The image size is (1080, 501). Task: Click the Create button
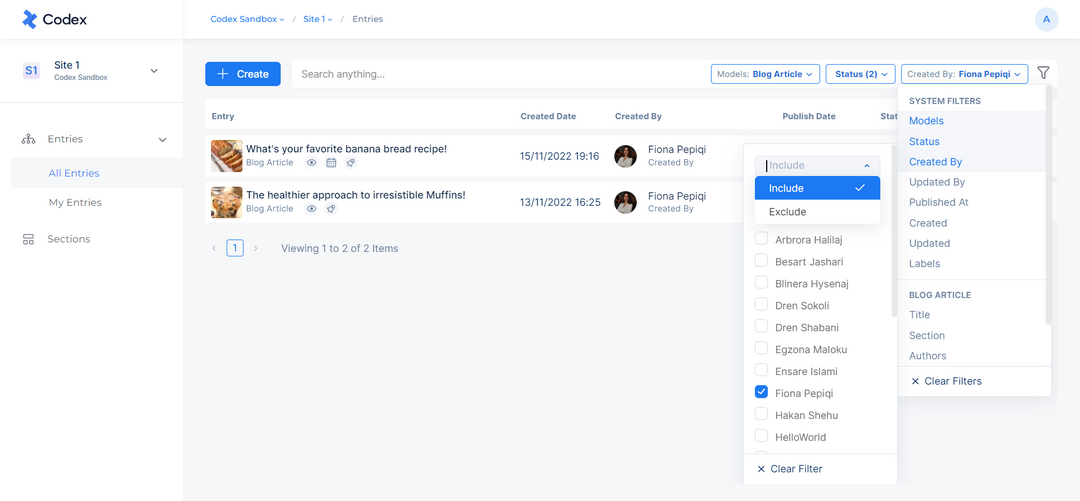click(242, 74)
